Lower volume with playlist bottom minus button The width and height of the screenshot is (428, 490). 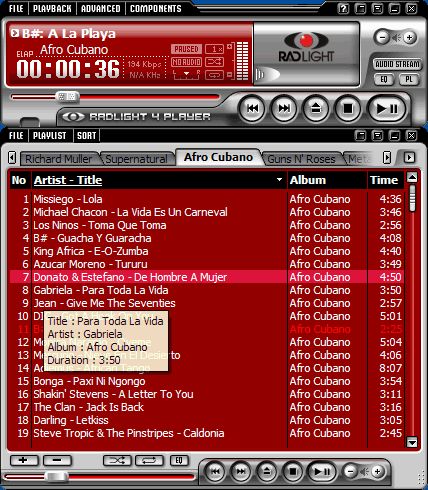click(x=350, y=471)
